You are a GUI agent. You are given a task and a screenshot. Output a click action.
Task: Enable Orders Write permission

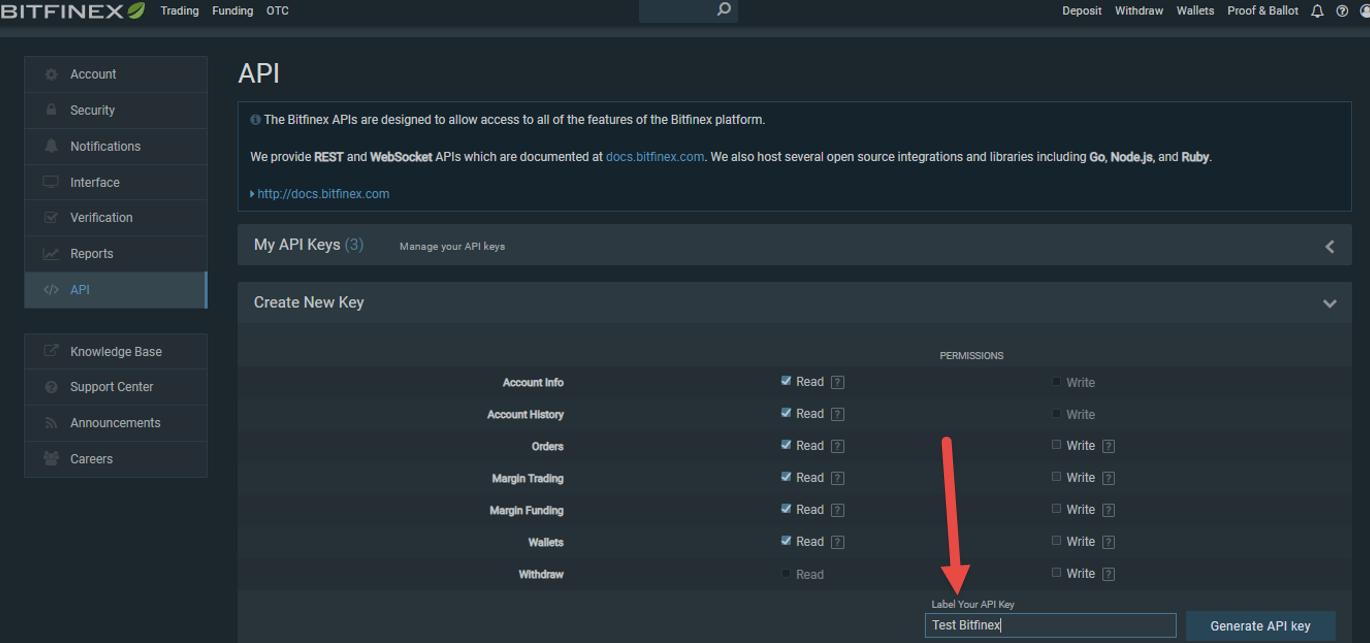point(1056,445)
